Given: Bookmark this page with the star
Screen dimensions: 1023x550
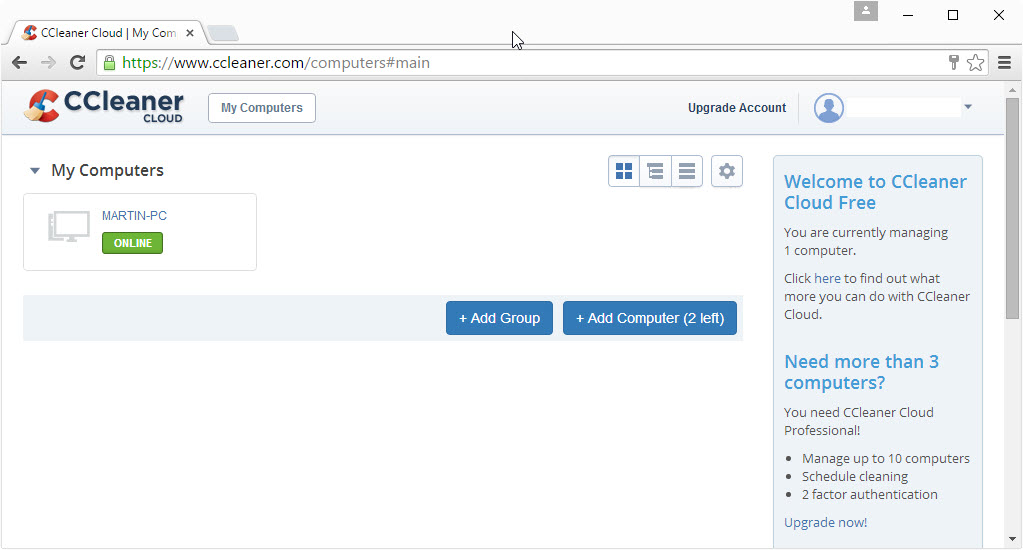Looking at the screenshot, I should 975,63.
